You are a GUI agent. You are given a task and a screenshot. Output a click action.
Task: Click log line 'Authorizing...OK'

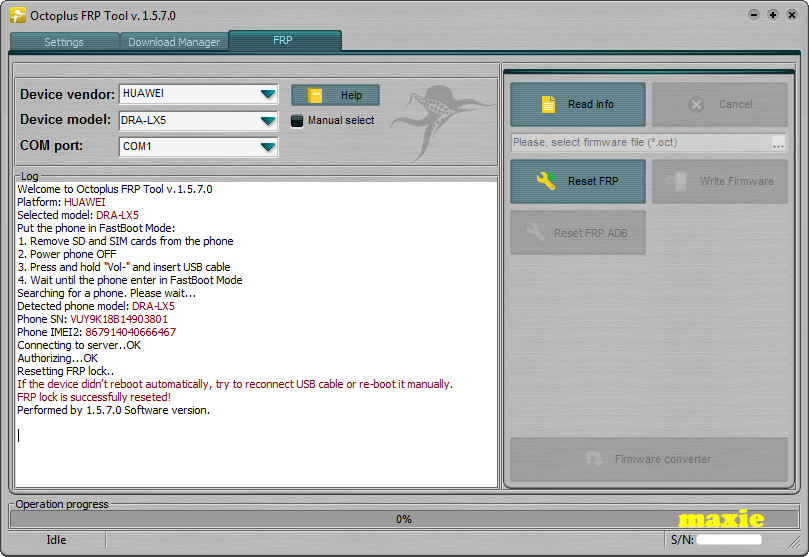[x=57, y=358]
